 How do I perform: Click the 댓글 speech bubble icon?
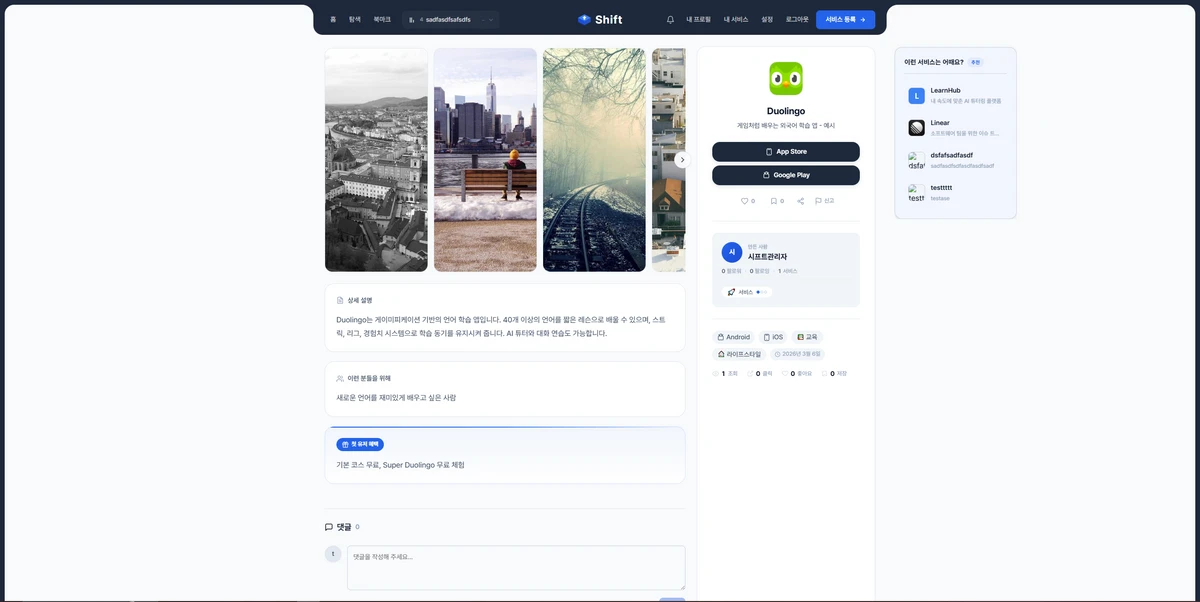[329, 527]
